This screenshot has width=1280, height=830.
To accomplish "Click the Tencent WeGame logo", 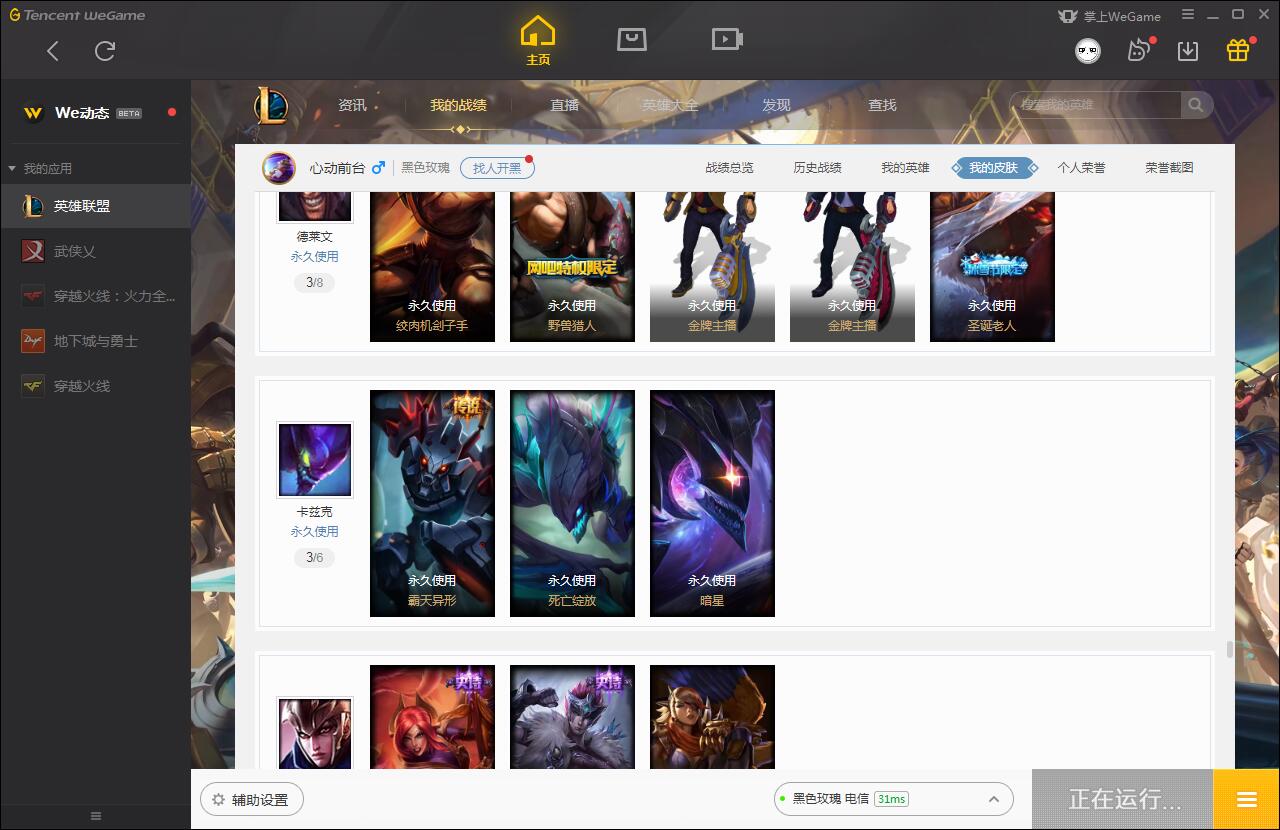I will (78, 15).
